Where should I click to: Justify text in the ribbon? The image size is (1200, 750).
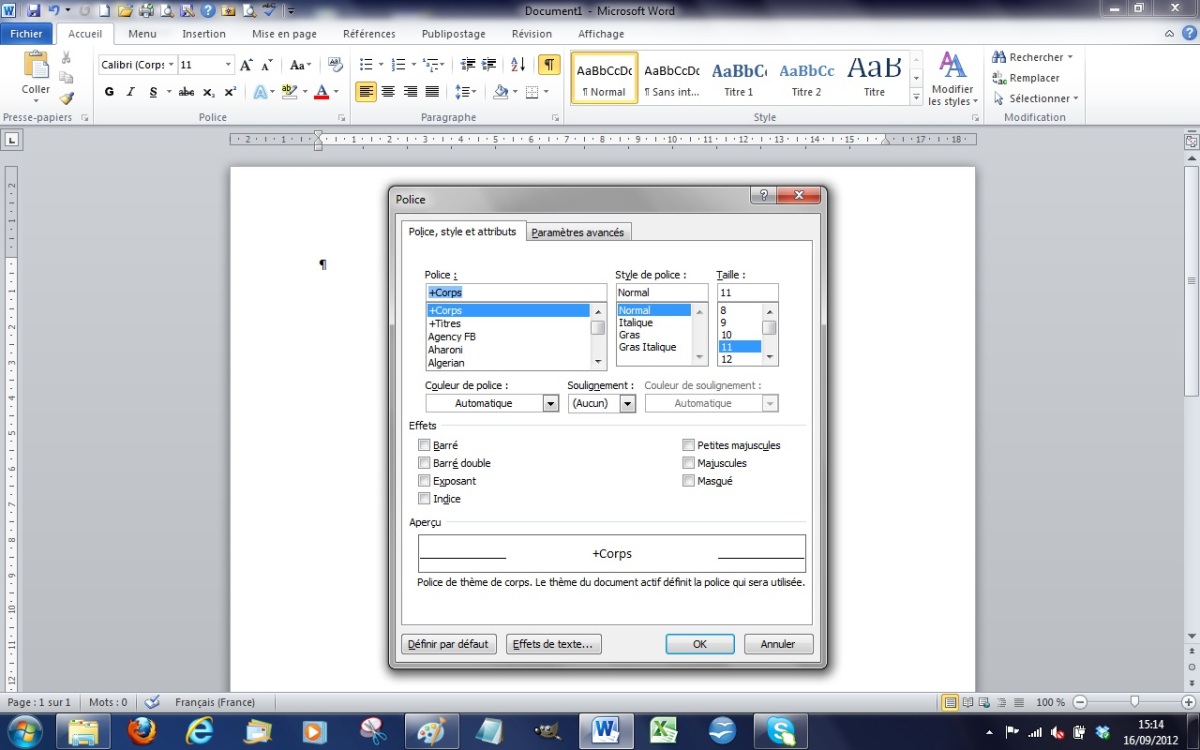(x=432, y=92)
